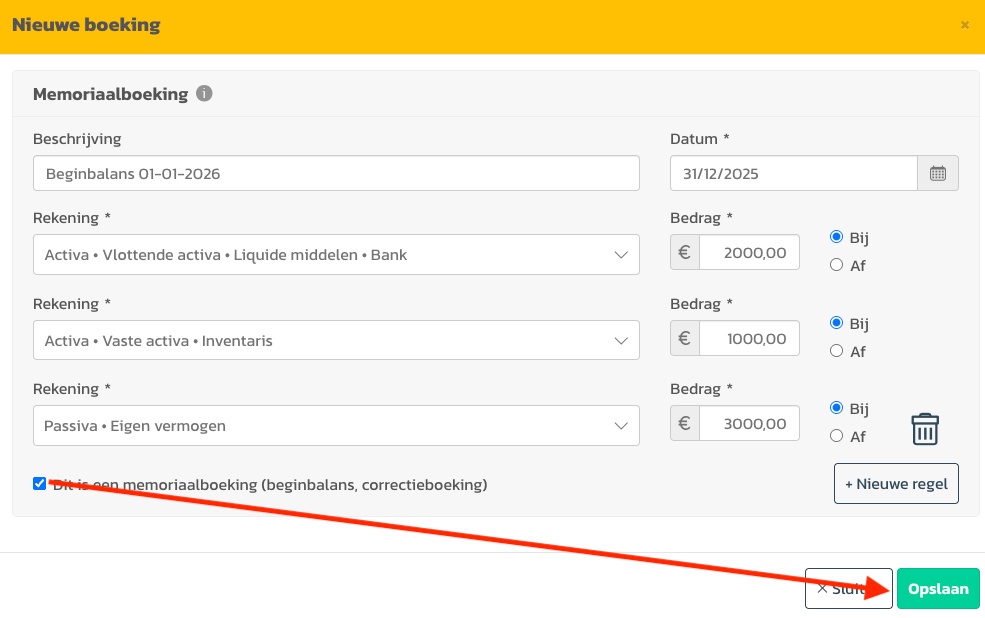Uncheck the memoriaalboeking checkbox
This screenshot has height=618, width=985.
(x=40, y=484)
